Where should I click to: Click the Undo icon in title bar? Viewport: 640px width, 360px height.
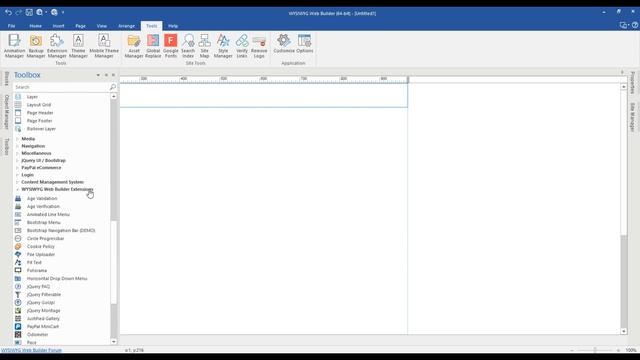(x=8, y=13)
